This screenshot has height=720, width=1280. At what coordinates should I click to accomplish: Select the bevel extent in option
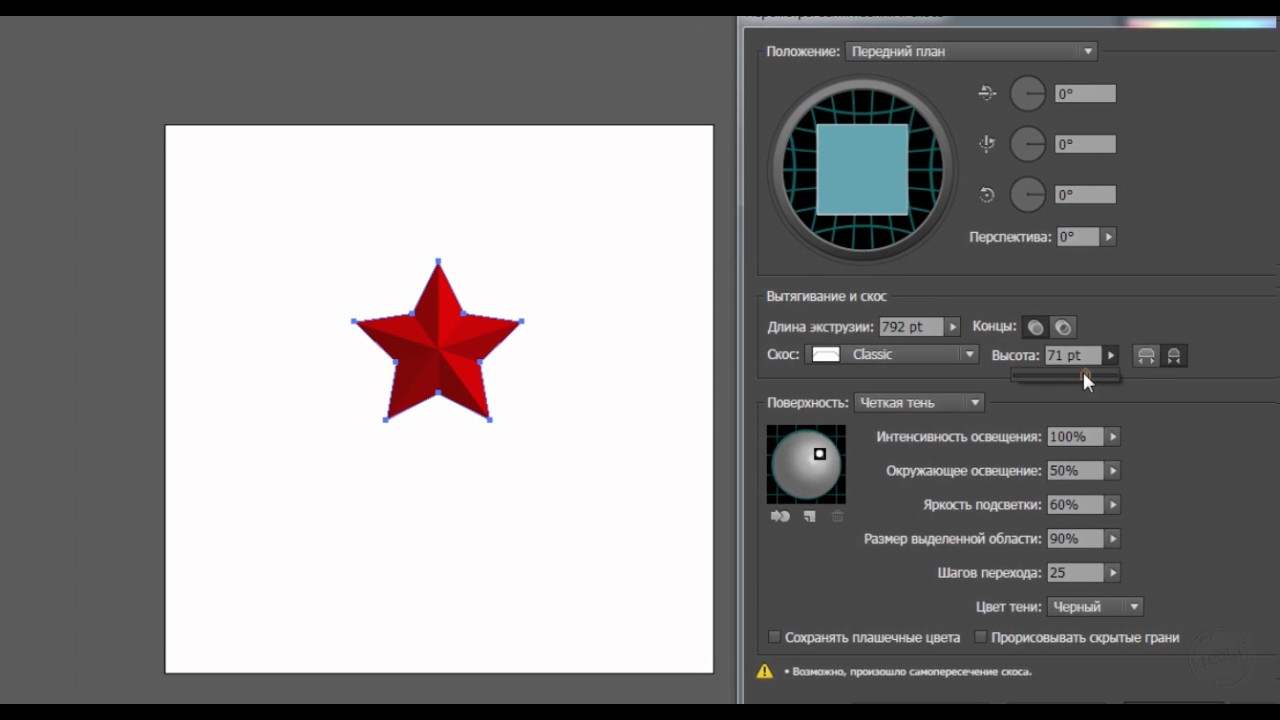click(1174, 355)
